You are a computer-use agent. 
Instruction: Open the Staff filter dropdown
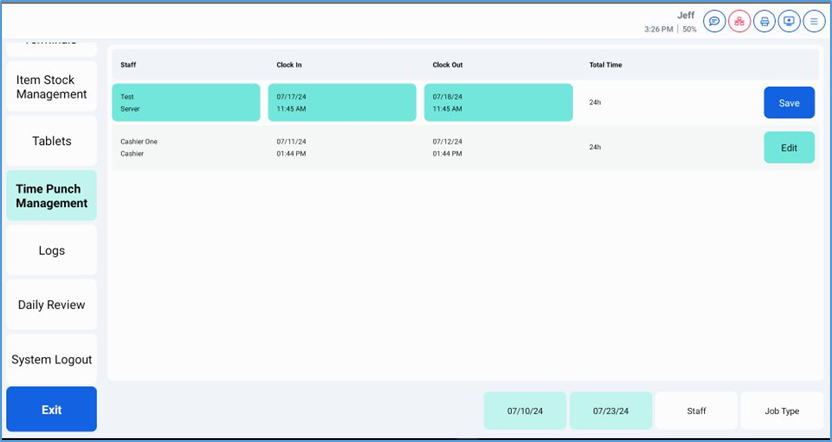click(x=696, y=411)
